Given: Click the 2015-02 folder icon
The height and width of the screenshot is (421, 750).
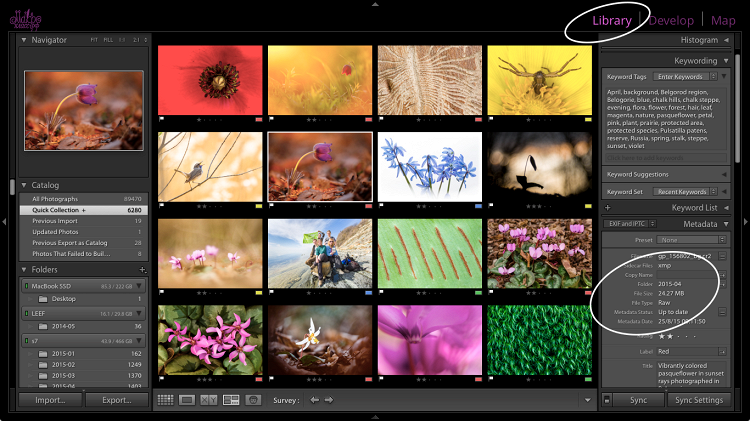Looking at the screenshot, I should pyautogui.click(x=43, y=365).
